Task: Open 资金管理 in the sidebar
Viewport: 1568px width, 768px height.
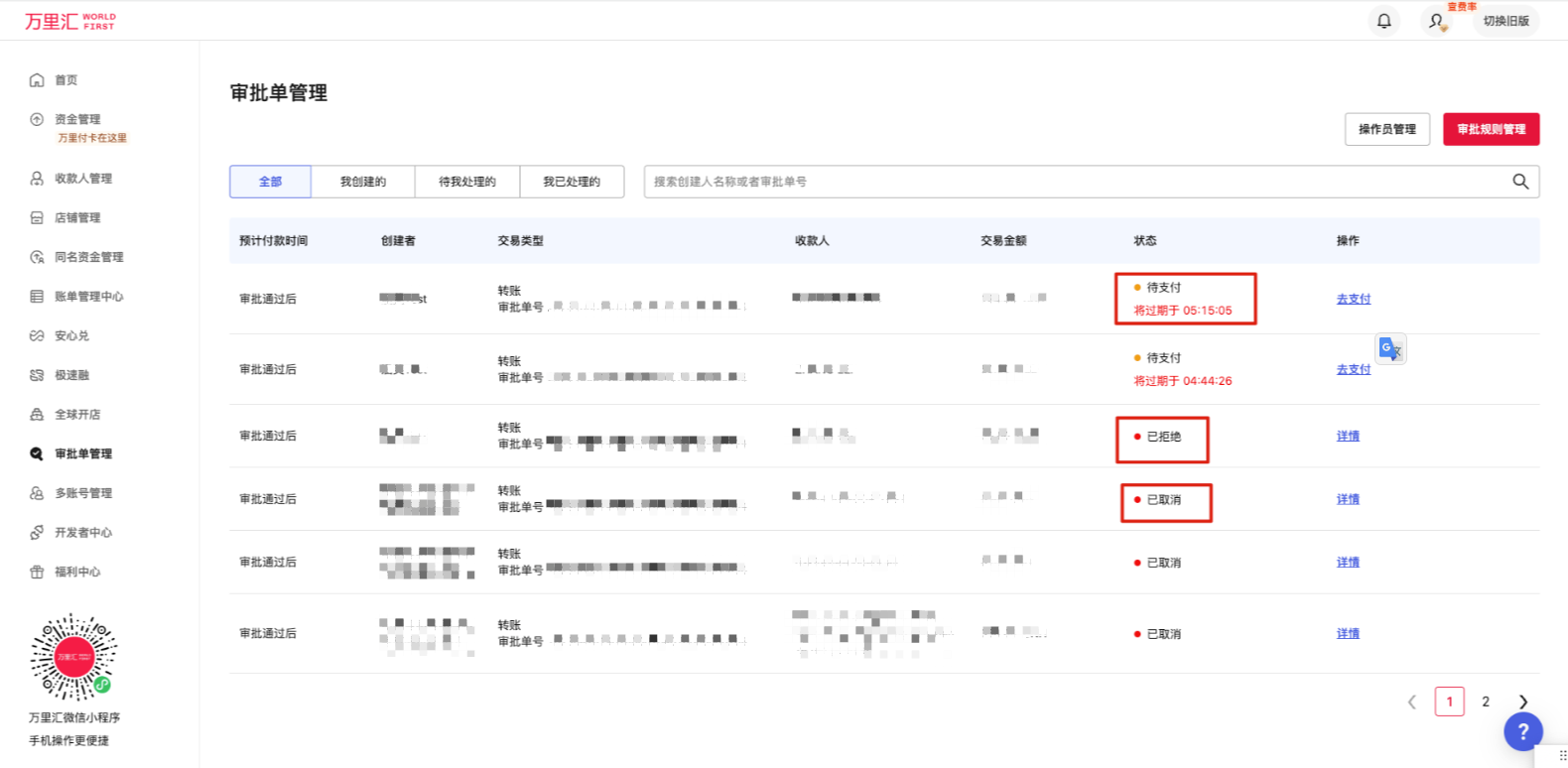Action: coord(77,119)
